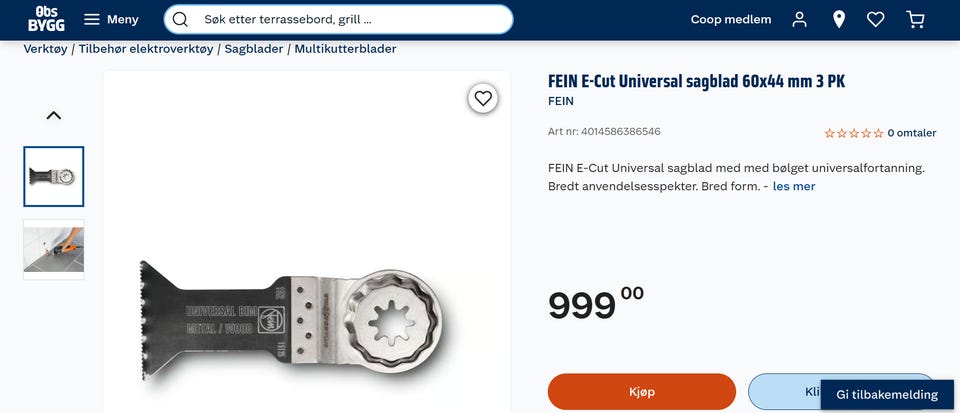The height and width of the screenshot is (413, 960).
Task: Select the saw blade thumbnail
Action: point(54,176)
